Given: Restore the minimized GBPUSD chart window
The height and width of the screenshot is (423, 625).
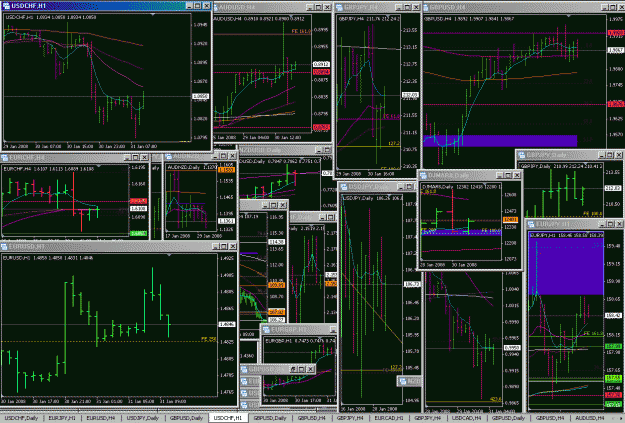Looking at the screenshot, I should 293,370.
